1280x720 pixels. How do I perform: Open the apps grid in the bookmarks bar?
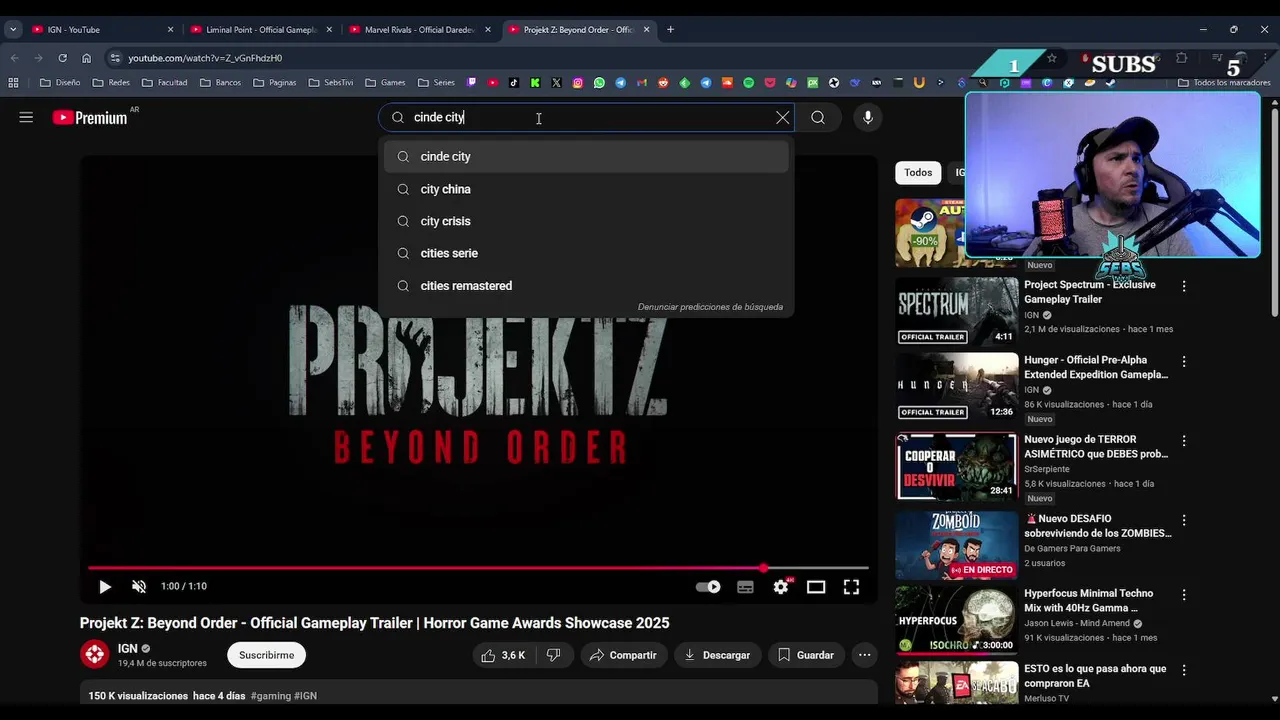13,83
